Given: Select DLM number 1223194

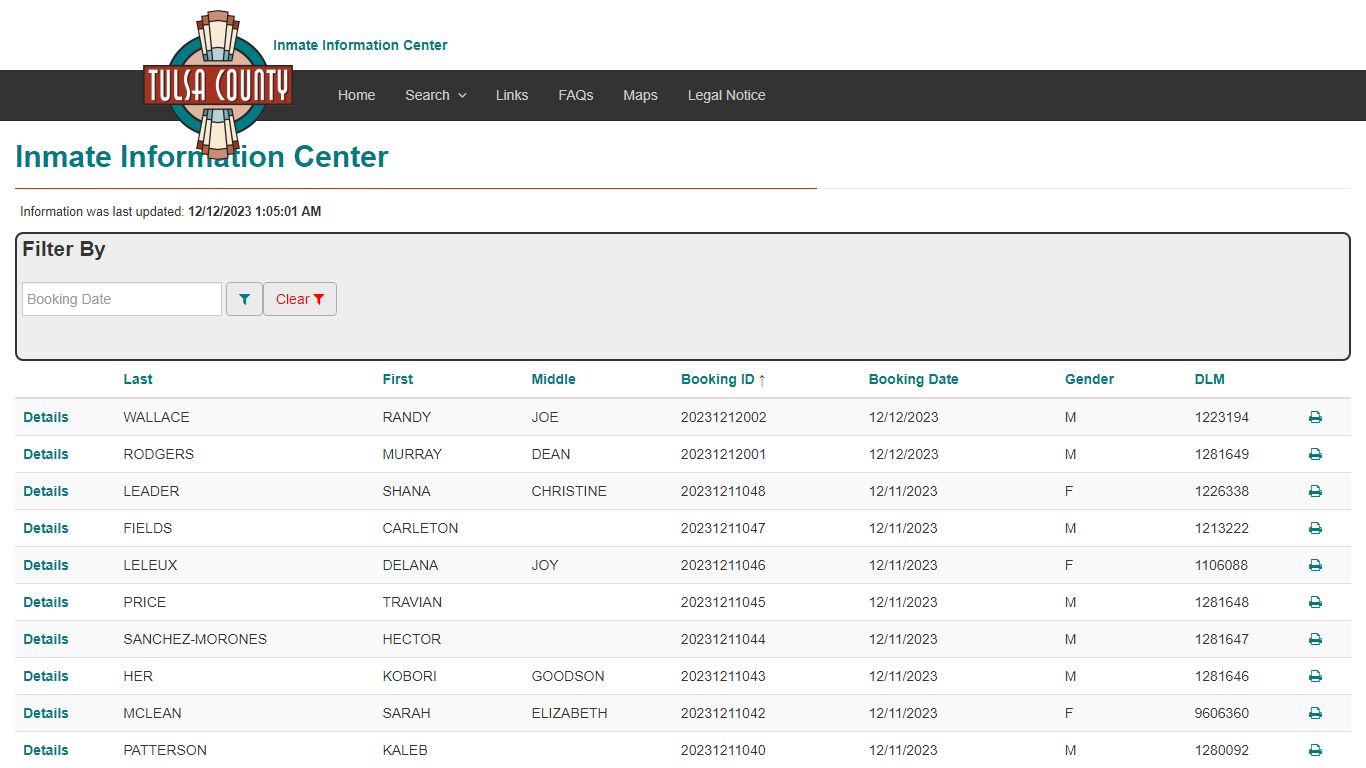Looking at the screenshot, I should coord(1221,417).
